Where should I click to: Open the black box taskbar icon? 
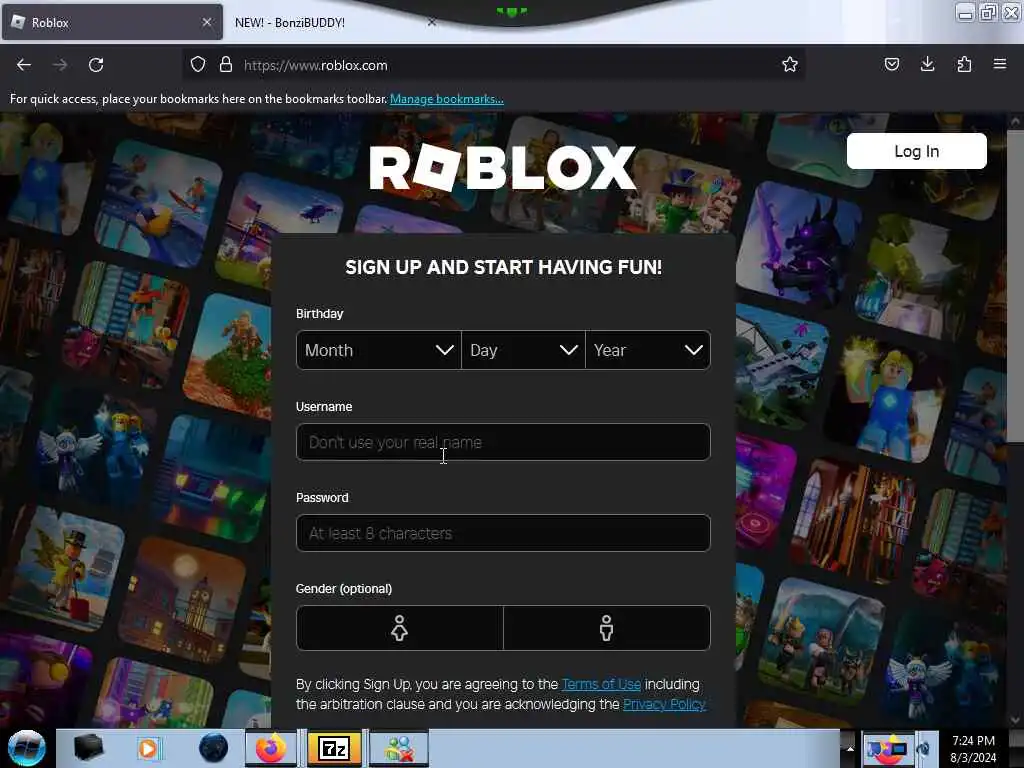tap(88, 748)
